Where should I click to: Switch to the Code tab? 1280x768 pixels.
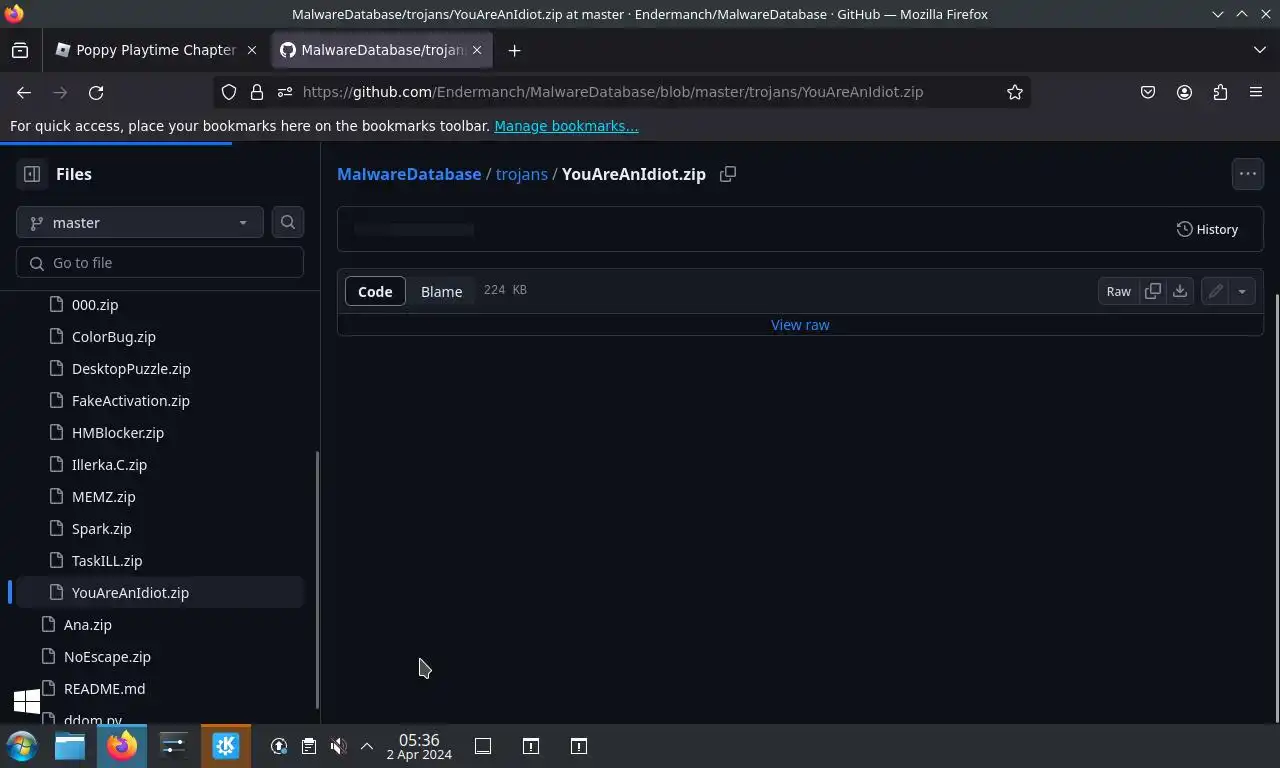[375, 291]
